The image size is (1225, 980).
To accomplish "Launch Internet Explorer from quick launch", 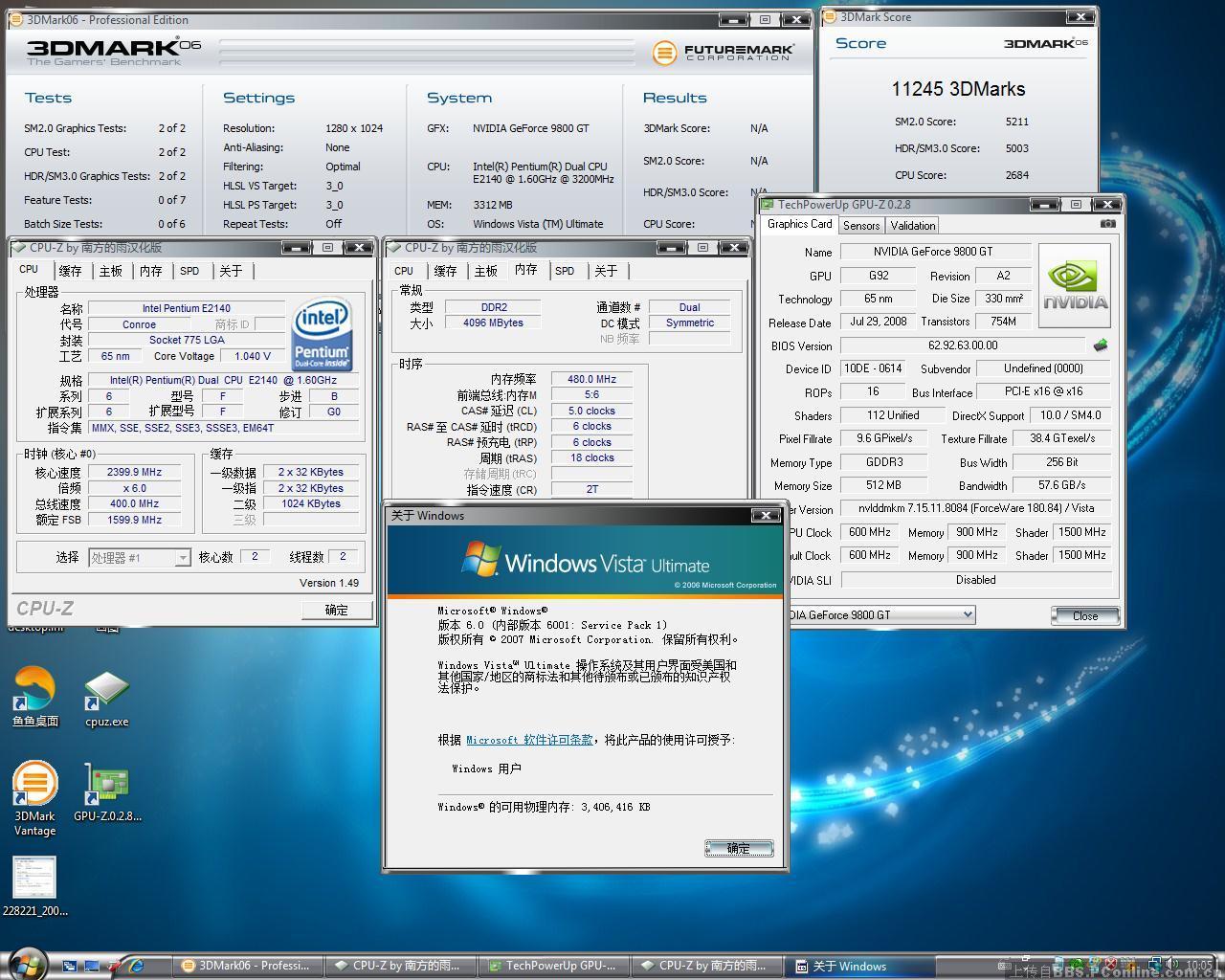I will (x=136, y=966).
